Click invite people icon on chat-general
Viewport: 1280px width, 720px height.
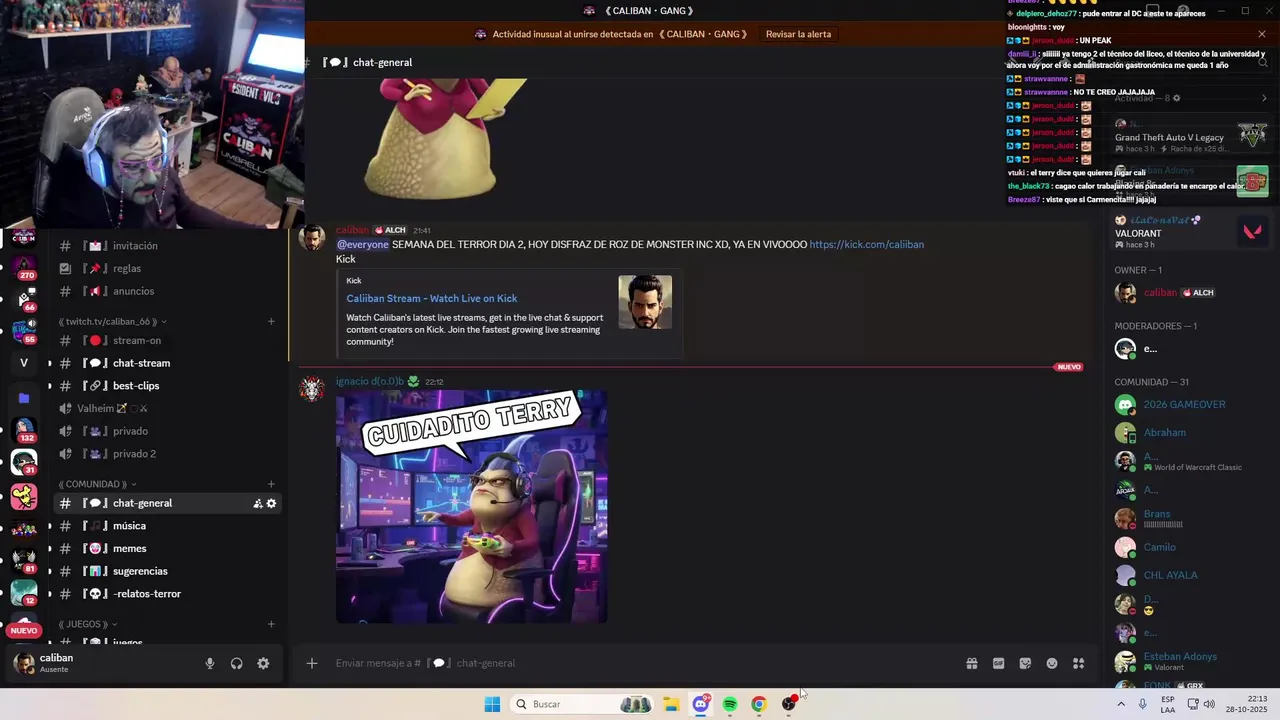click(x=258, y=503)
